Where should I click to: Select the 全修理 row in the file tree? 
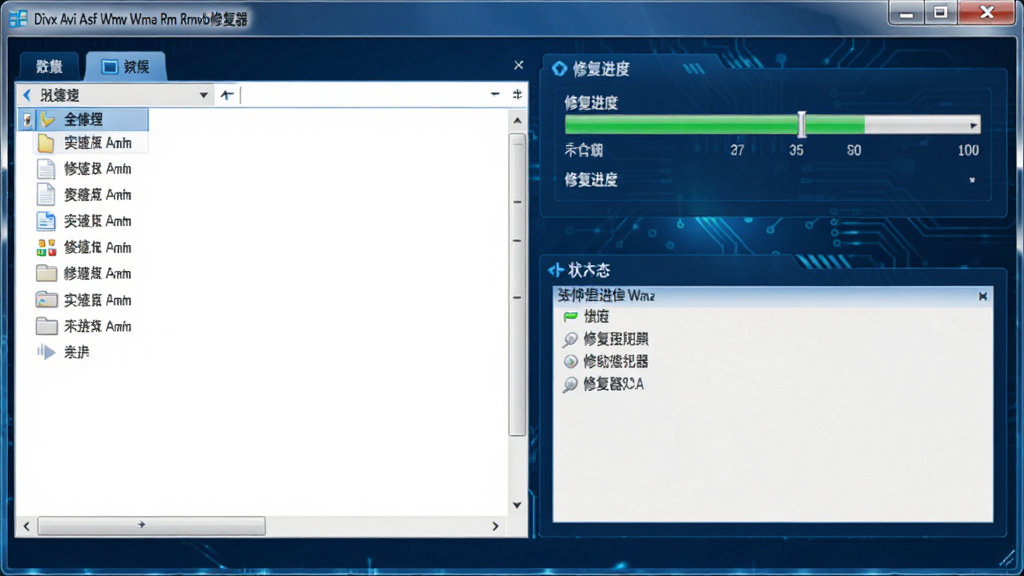[83, 120]
